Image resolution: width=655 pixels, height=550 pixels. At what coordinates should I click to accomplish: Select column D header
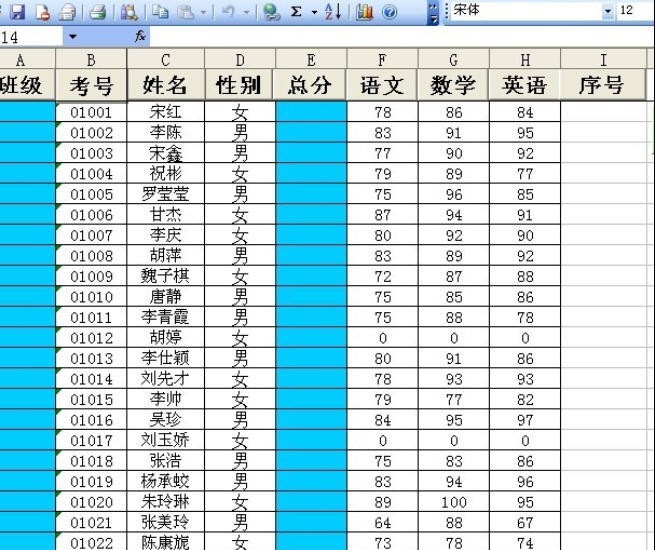(240, 60)
